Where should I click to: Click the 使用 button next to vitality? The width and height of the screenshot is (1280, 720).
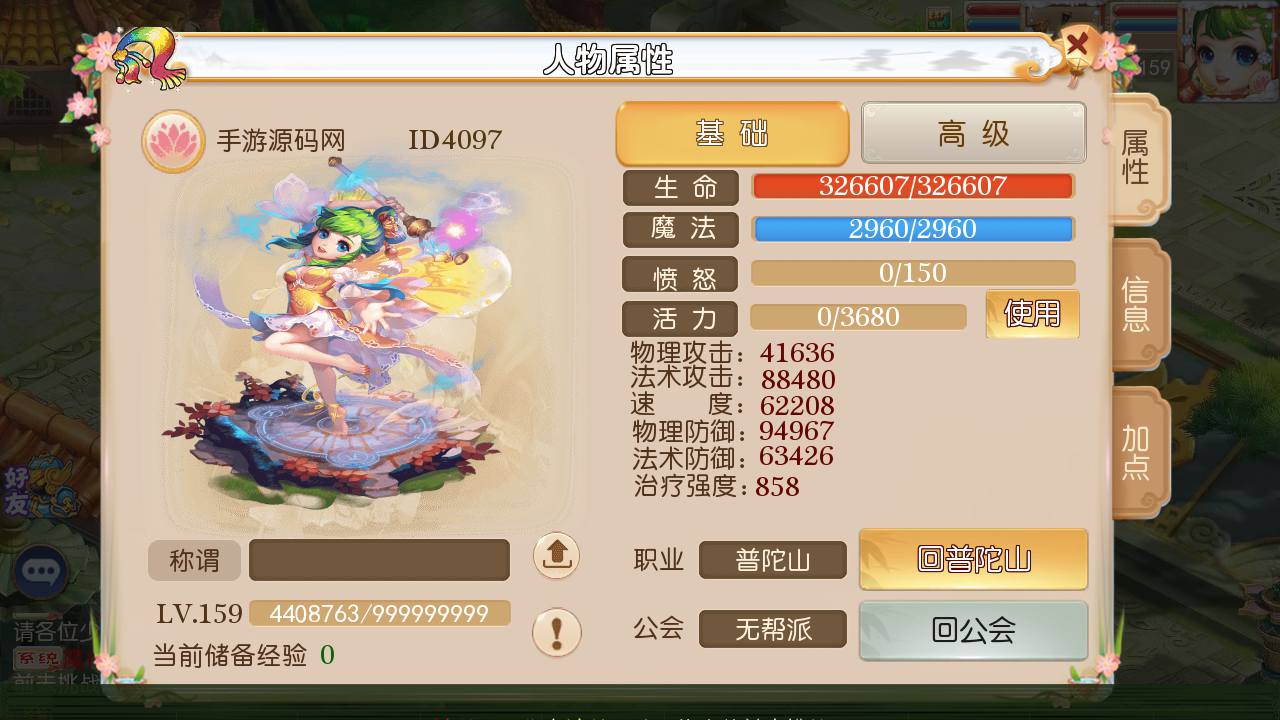[1033, 314]
